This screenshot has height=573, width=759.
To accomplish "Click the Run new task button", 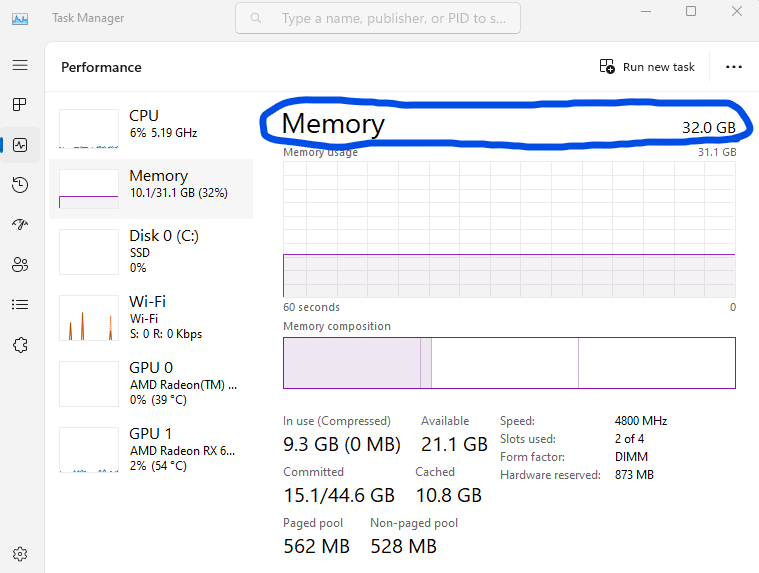I will 647,67.
